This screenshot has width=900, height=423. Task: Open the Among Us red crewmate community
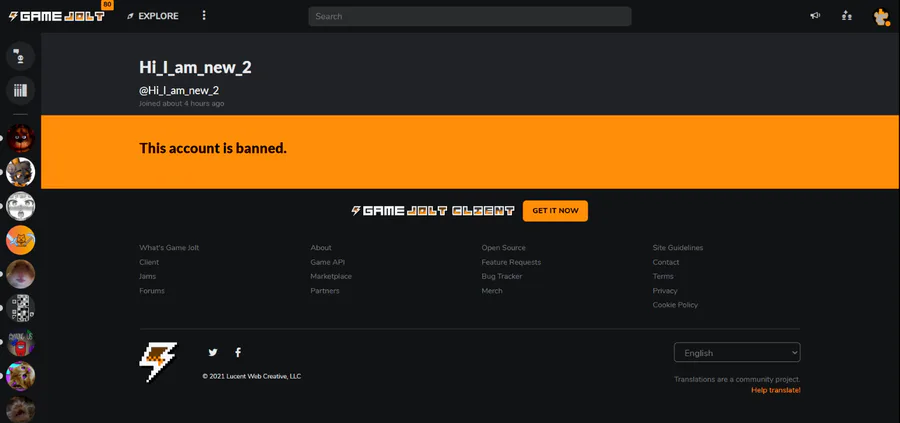[x=21, y=343]
